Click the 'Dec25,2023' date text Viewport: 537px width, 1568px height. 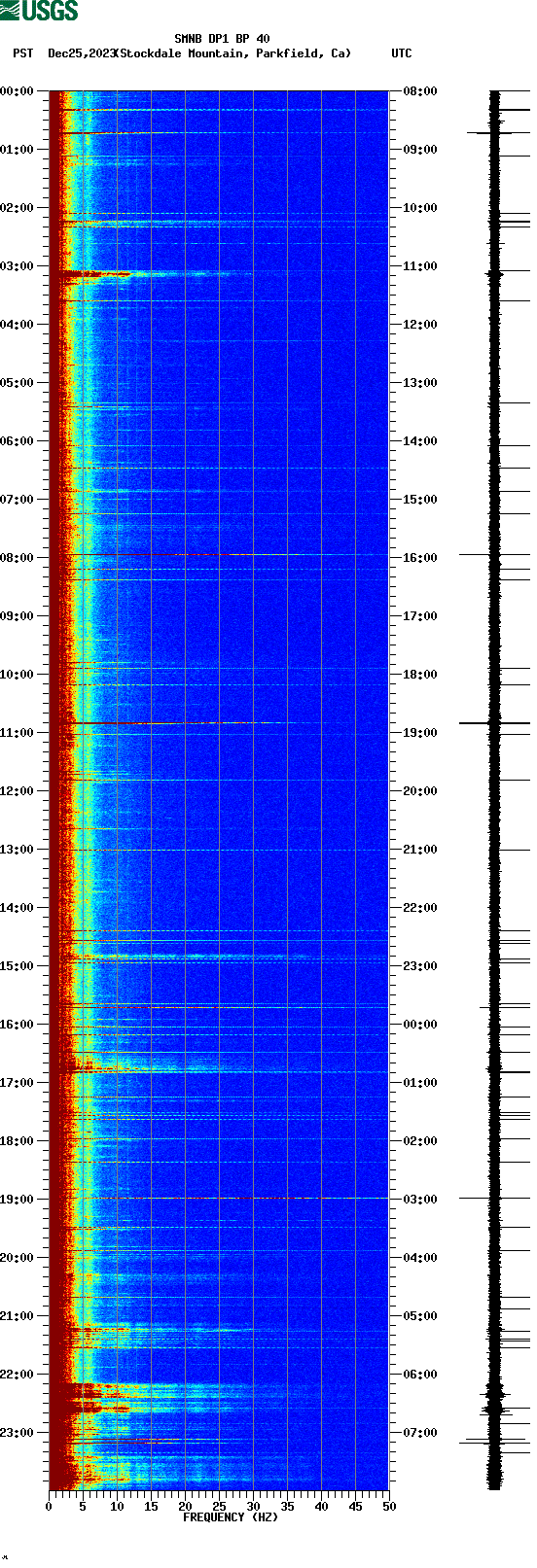click(x=81, y=53)
